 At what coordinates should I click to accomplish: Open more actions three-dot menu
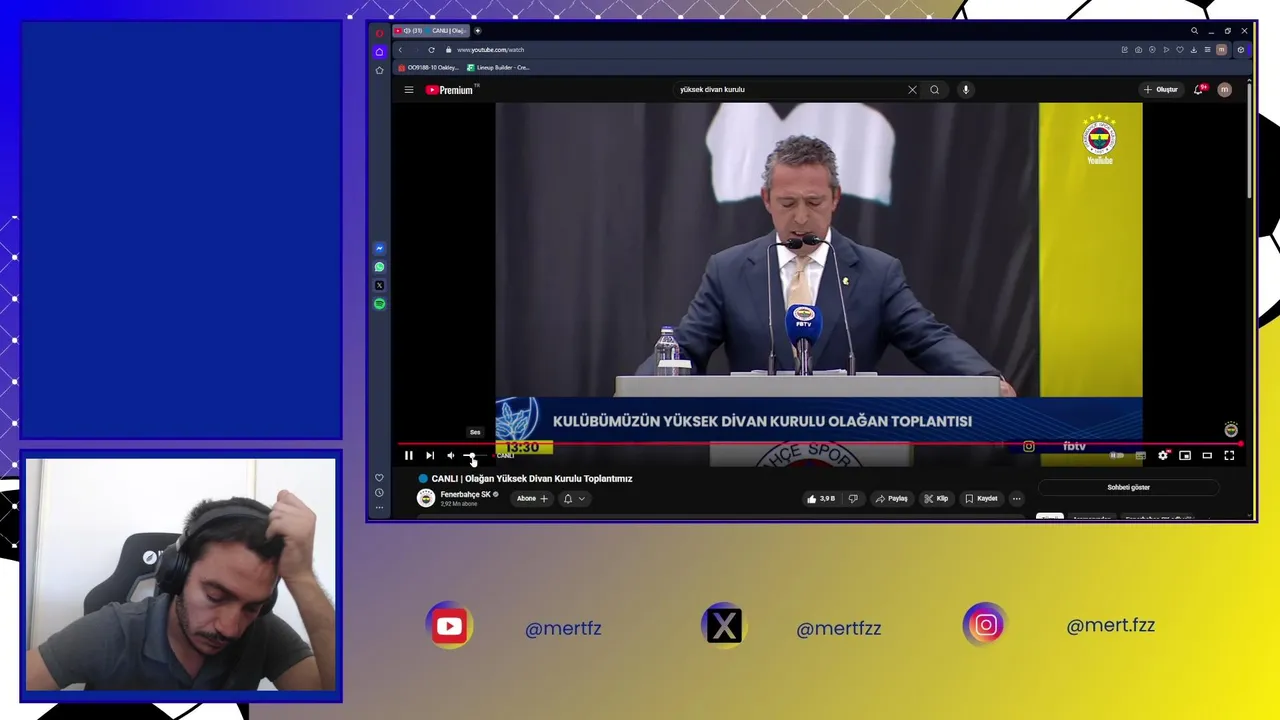click(1017, 498)
